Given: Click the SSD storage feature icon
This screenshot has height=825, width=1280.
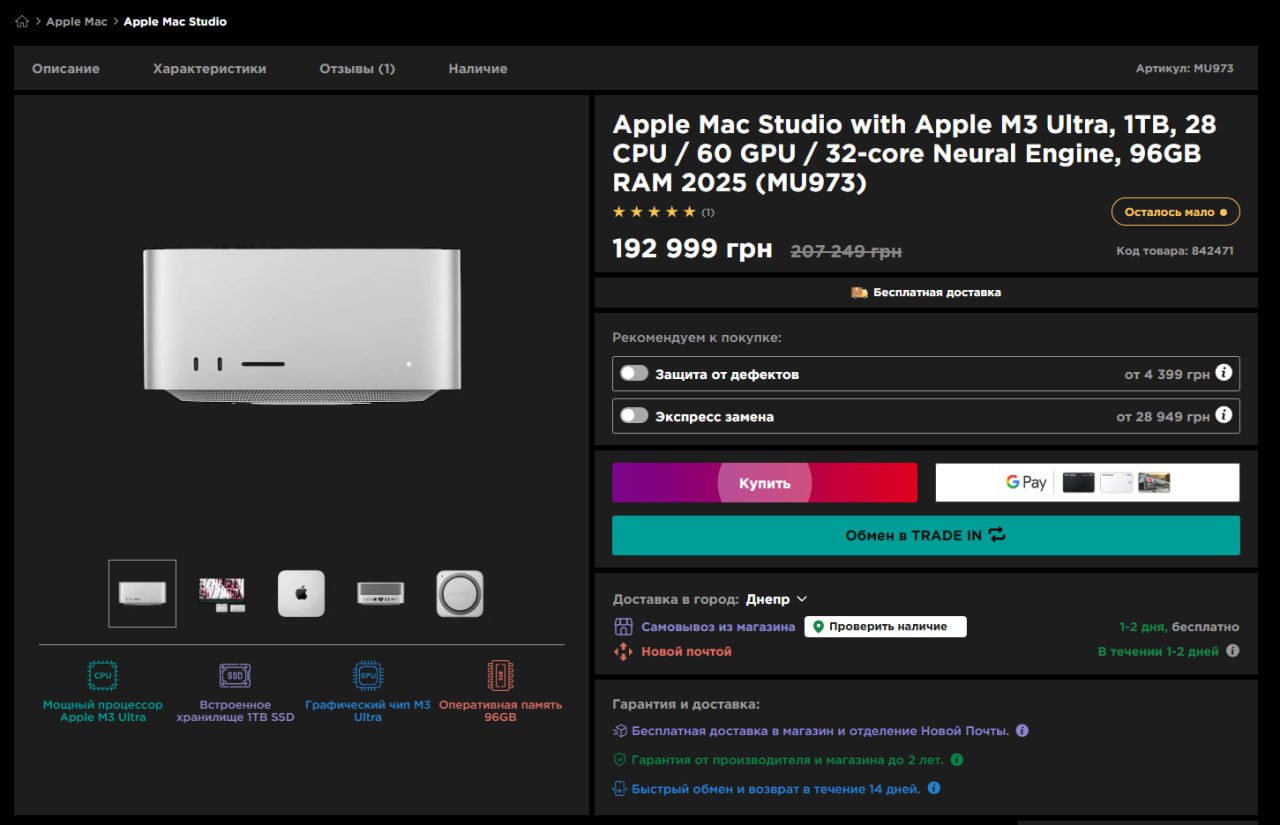Looking at the screenshot, I should [235, 676].
